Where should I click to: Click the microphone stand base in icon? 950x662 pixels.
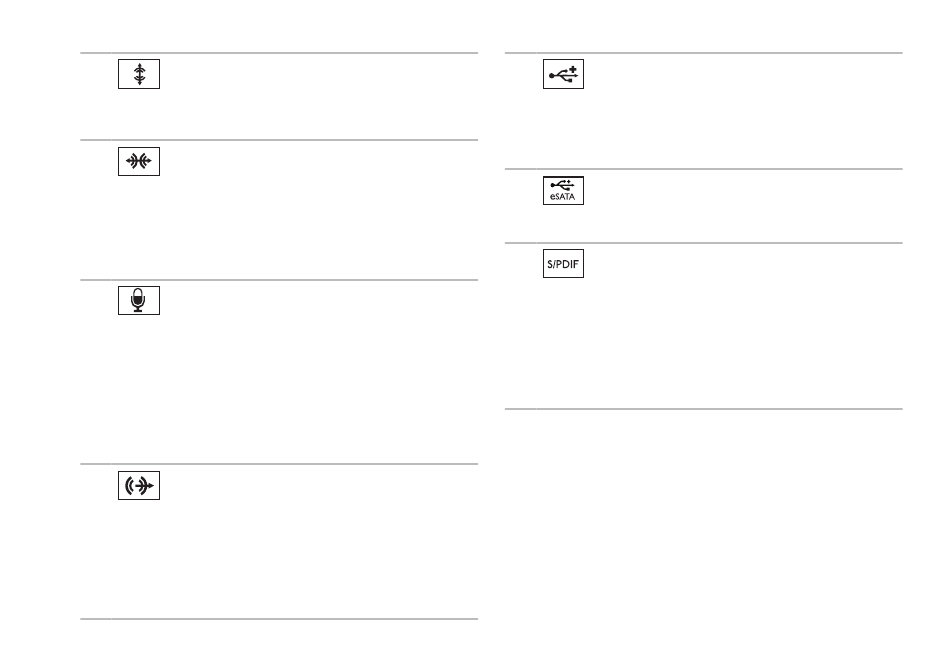(x=138, y=310)
